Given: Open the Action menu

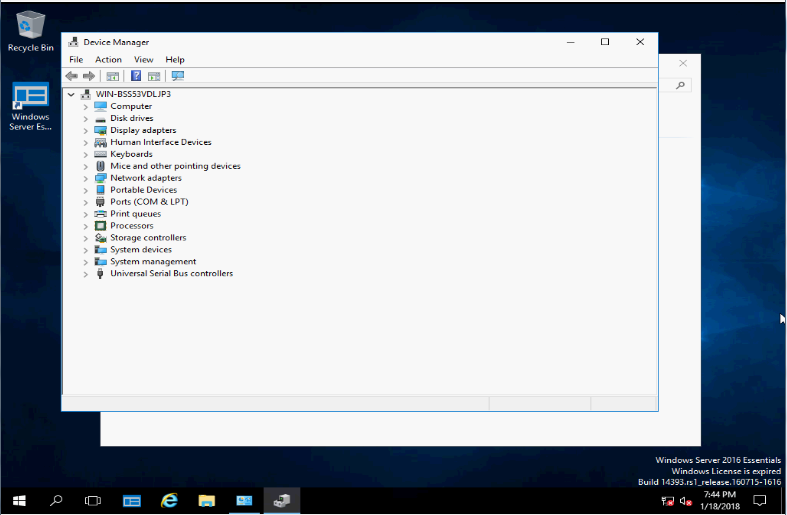Looking at the screenshot, I should 108,60.
